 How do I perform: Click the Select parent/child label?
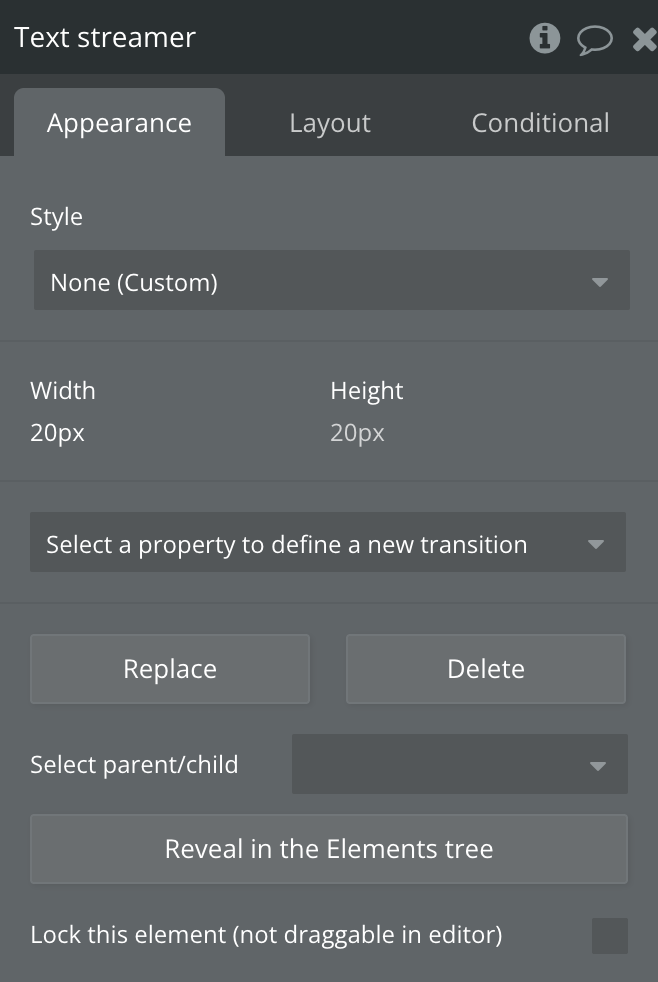pyautogui.click(x=134, y=765)
